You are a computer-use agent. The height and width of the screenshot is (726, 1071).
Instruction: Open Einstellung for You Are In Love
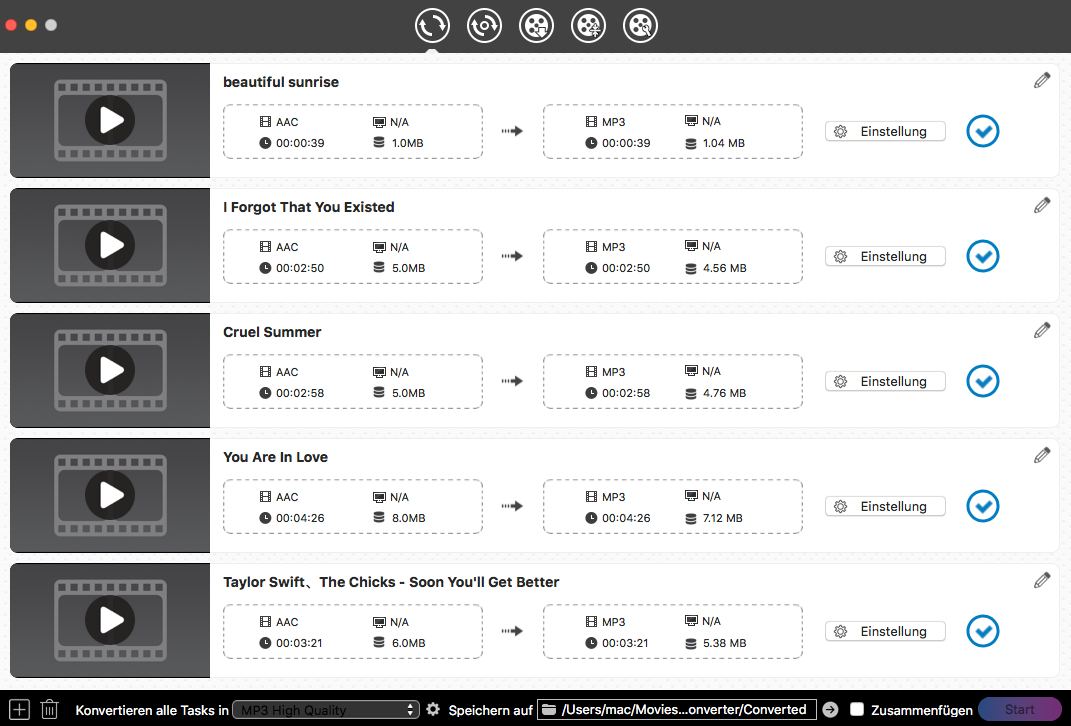[885, 506]
